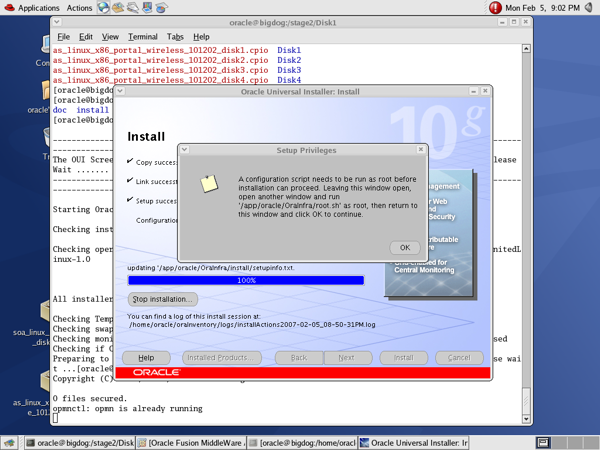Click the 100% installation progress bar

(246, 280)
